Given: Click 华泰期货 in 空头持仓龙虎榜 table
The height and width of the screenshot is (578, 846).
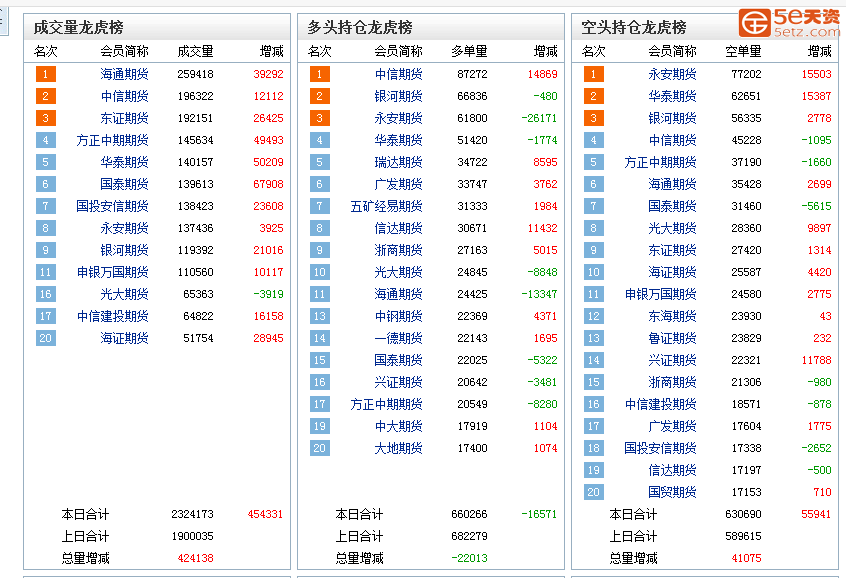Looking at the screenshot, I should click(672, 96).
